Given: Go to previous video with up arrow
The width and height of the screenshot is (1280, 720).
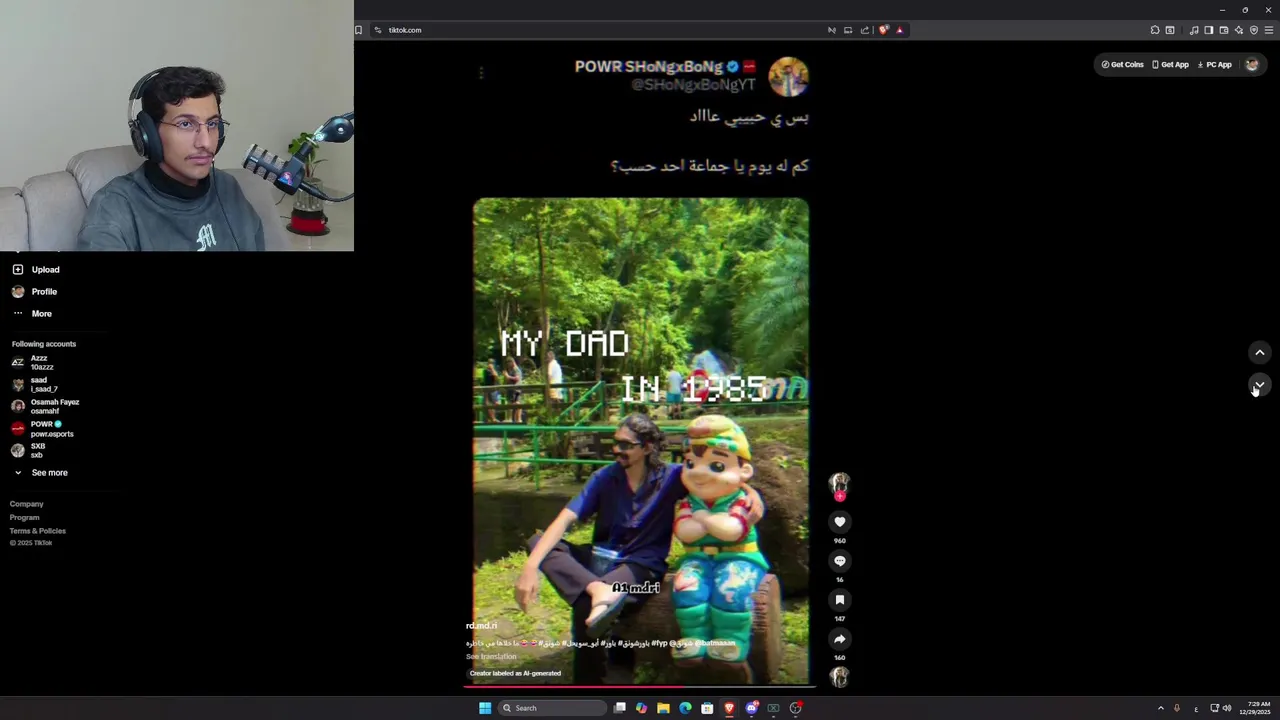Looking at the screenshot, I should pyautogui.click(x=1260, y=352).
